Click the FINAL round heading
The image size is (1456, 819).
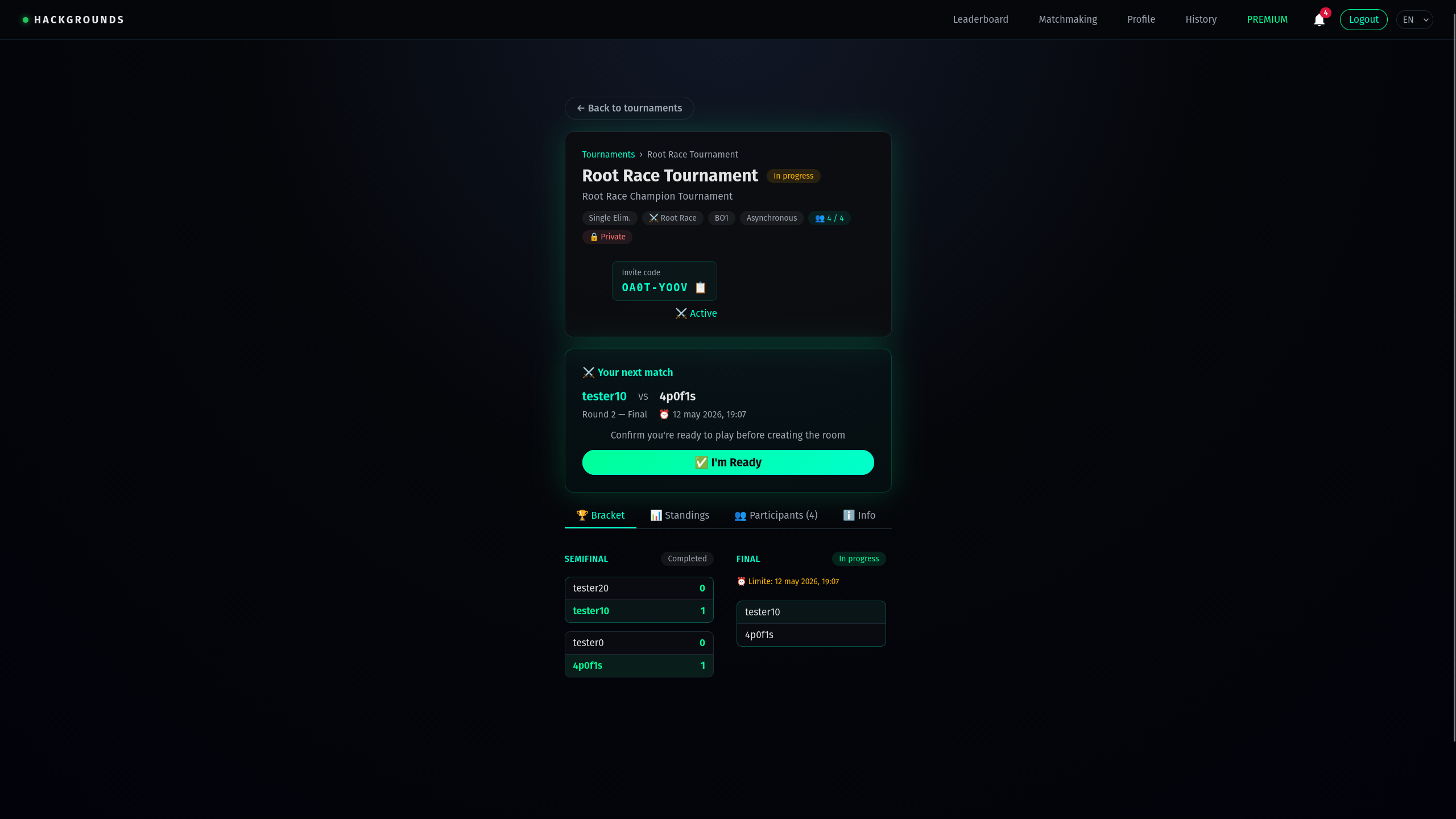(748, 559)
